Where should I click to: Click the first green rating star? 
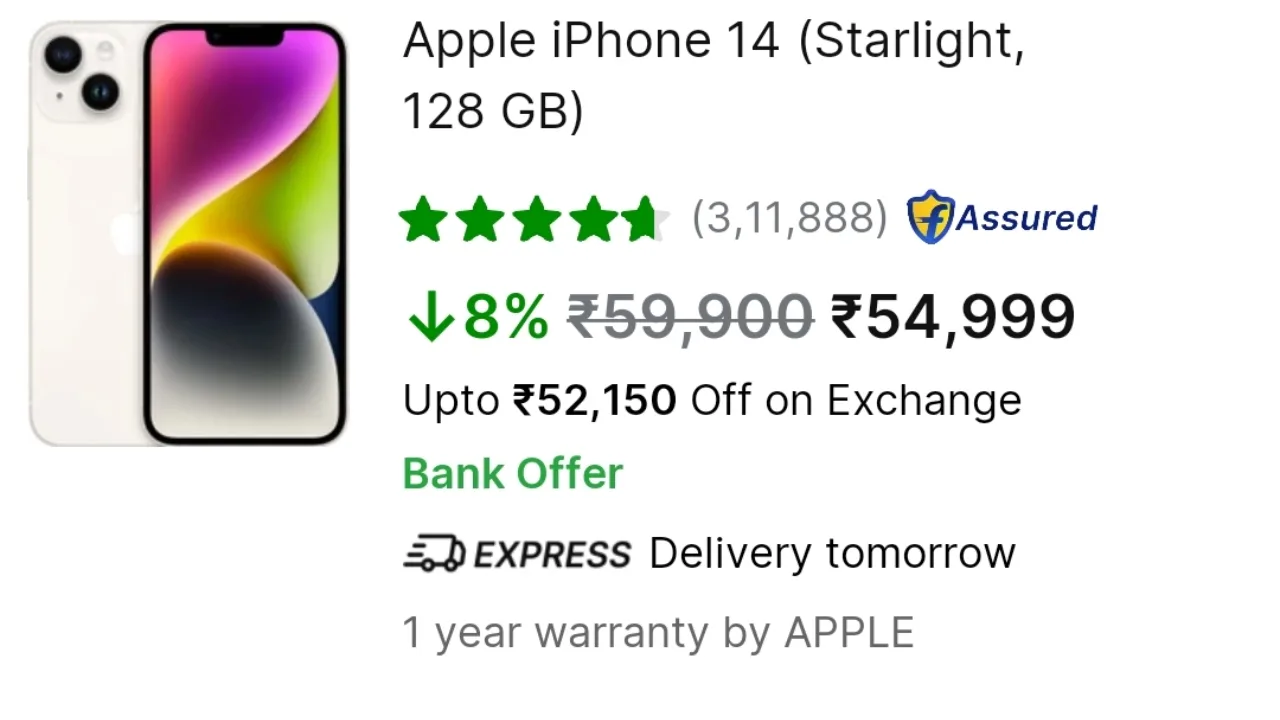pos(423,219)
